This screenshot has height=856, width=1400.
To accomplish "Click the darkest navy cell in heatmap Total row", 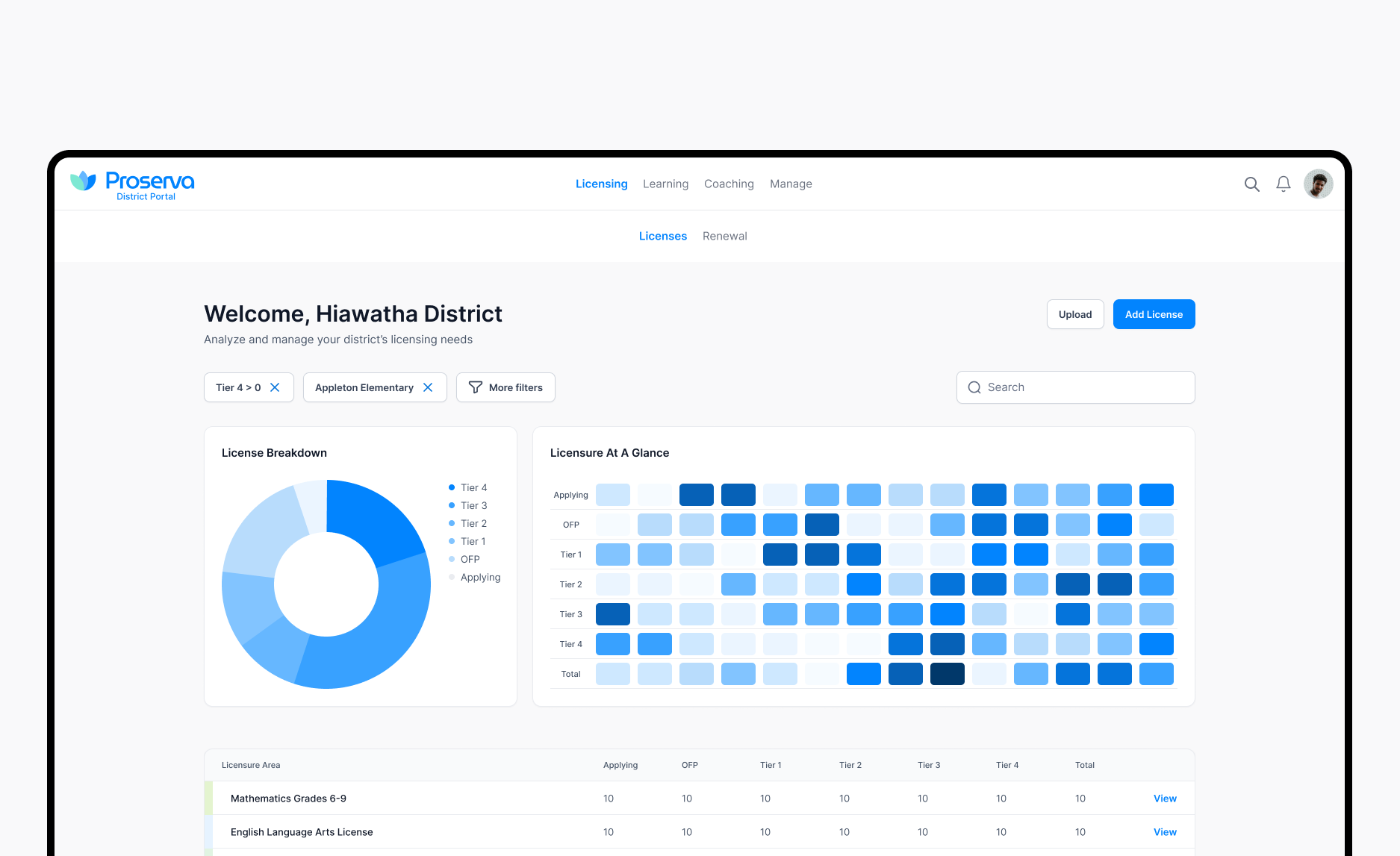I will coord(948,674).
